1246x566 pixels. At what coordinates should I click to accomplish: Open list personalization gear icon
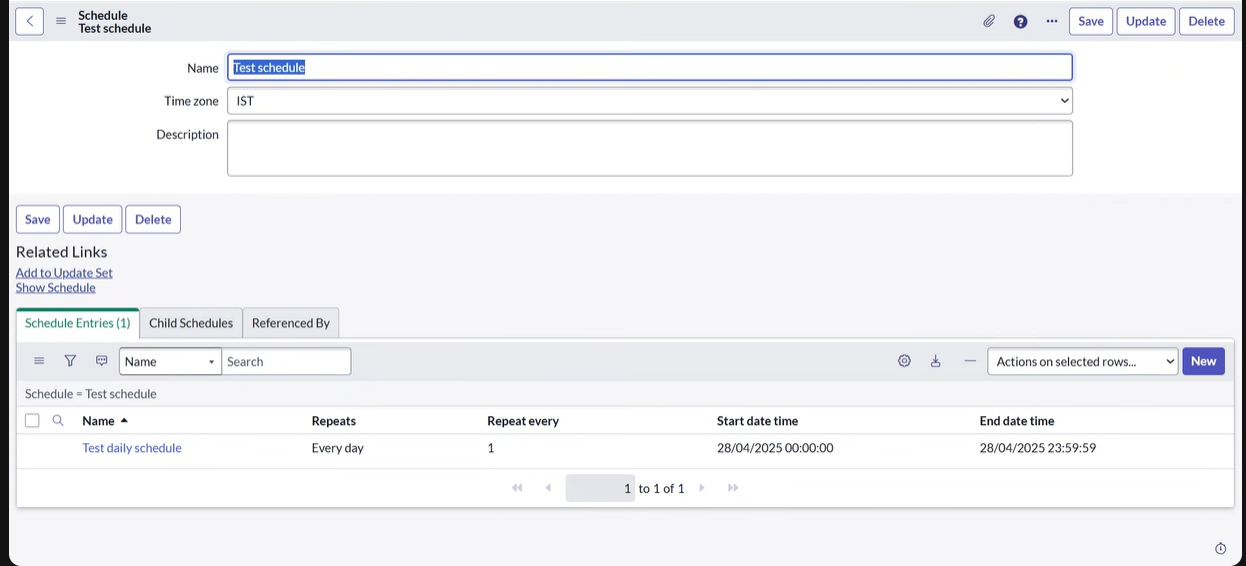[x=904, y=361]
